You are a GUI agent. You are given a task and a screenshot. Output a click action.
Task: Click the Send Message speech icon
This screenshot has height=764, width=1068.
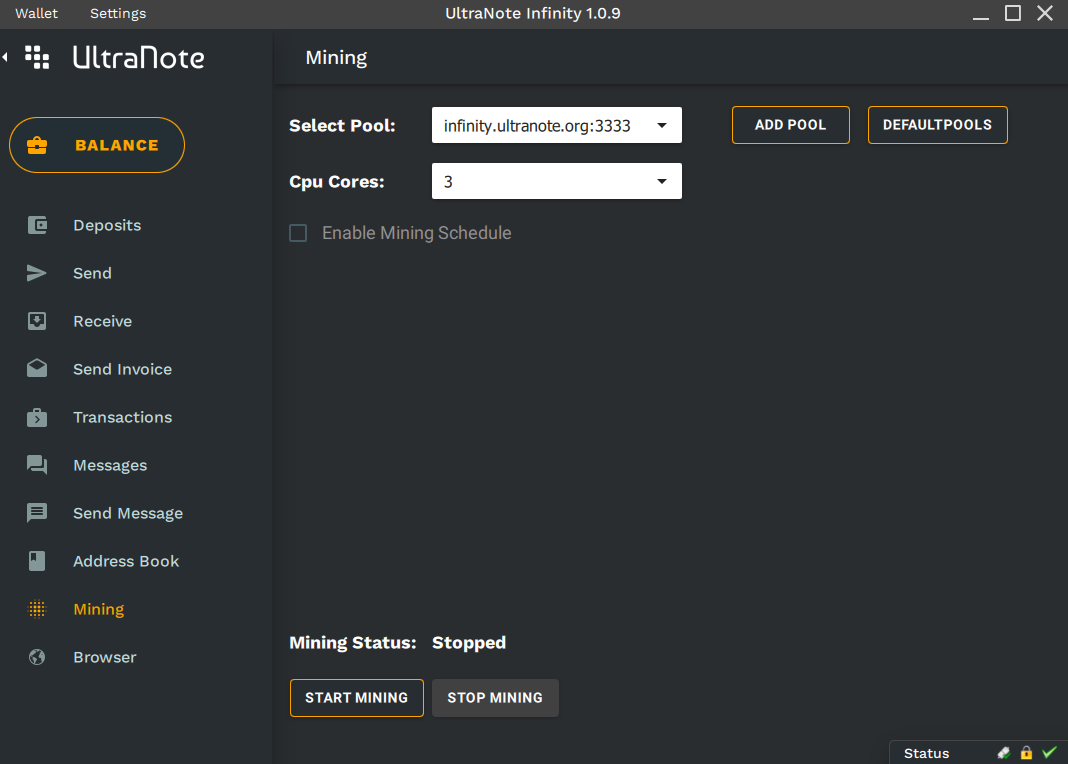point(37,513)
